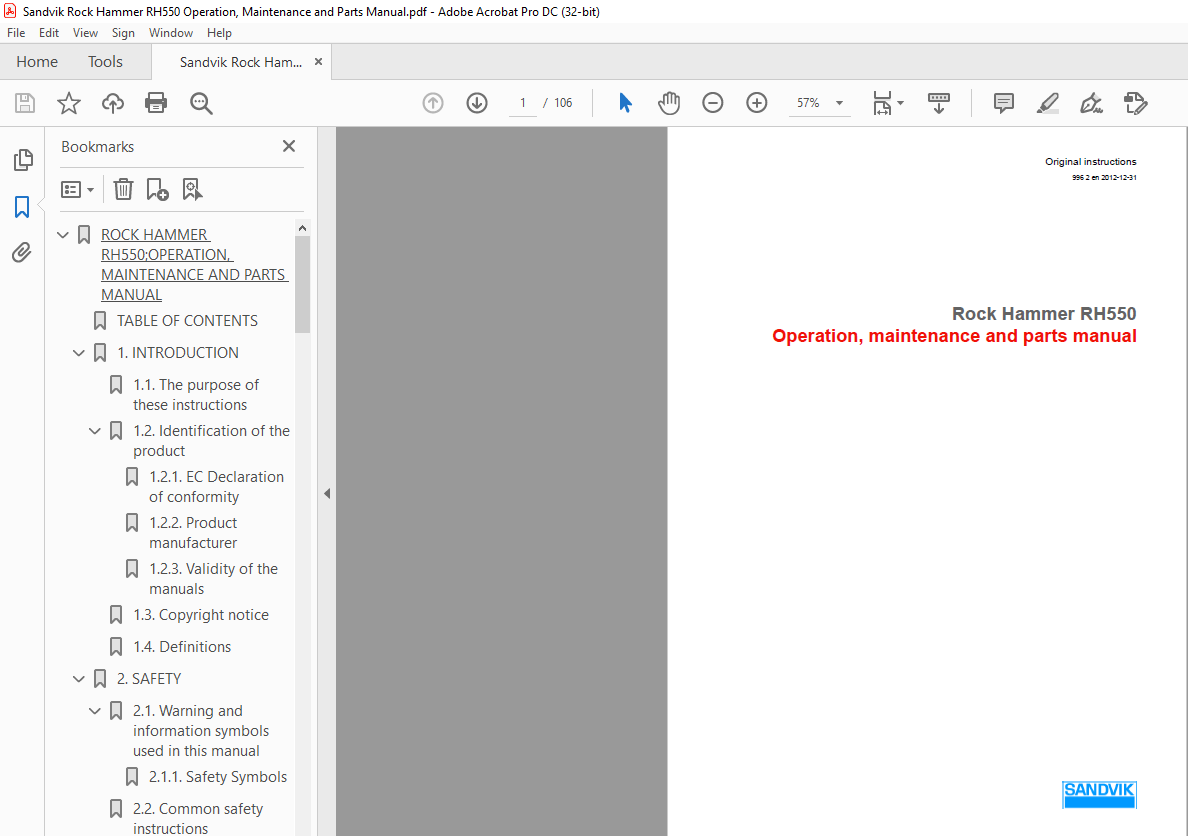Open the zoom level dropdown

(839, 103)
